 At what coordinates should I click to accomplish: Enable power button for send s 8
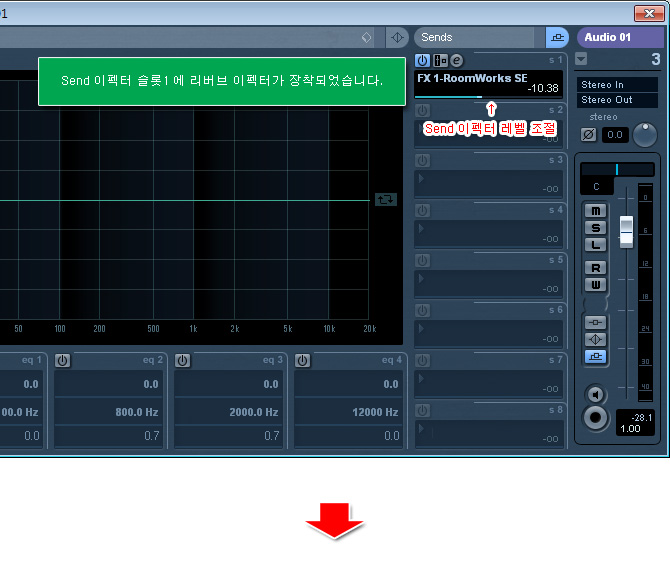(x=422, y=411)
